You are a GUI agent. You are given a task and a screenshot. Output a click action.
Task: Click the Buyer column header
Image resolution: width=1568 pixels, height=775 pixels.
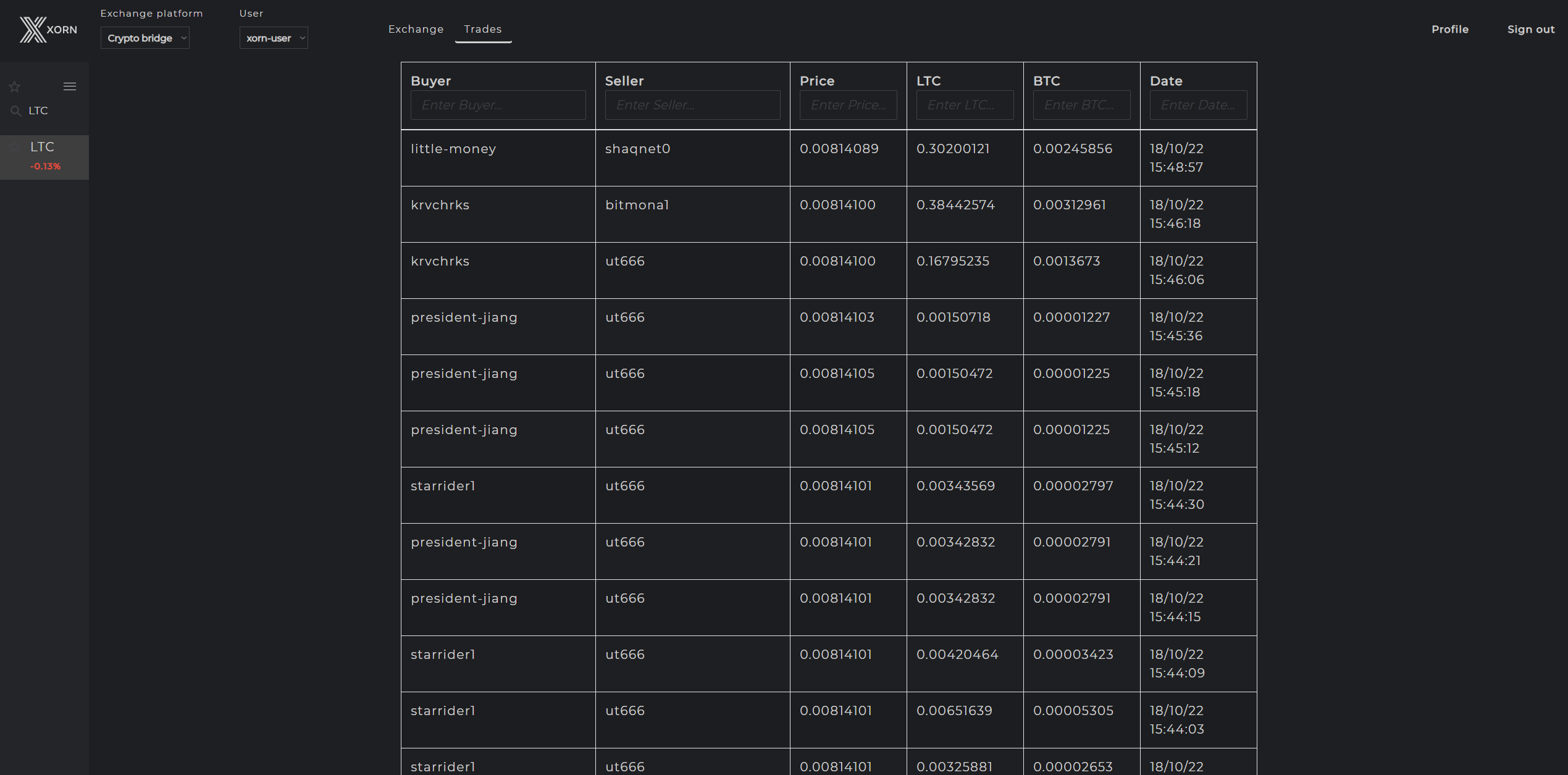pos(430,81)
